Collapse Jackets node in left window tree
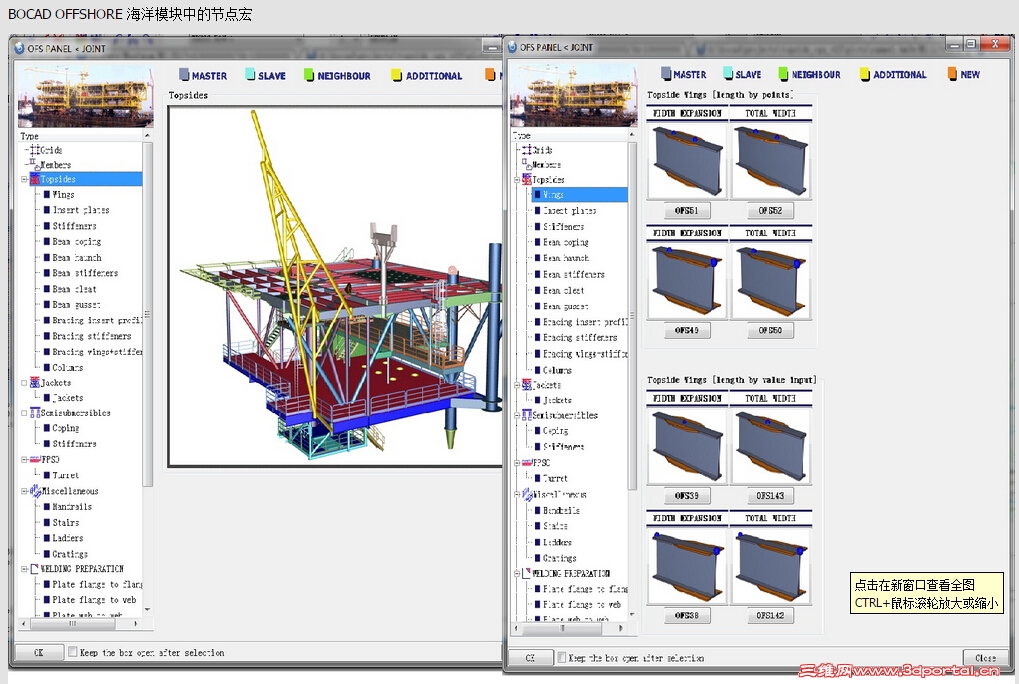This screenshot has height=684, width=1019. pyautogui.click(x=24, y=383)
